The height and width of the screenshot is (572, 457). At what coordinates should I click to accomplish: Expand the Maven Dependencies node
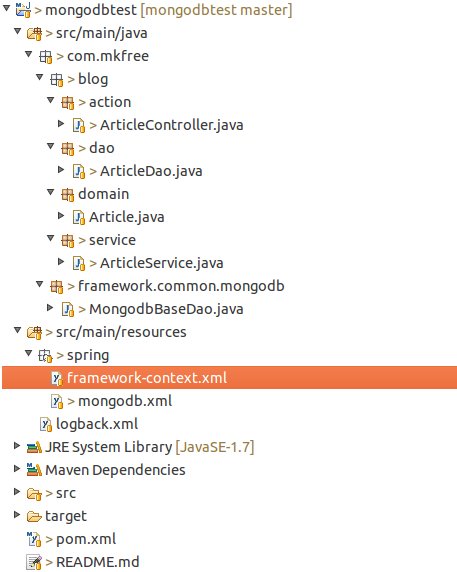pyautogui.click(x=17, y=468)
